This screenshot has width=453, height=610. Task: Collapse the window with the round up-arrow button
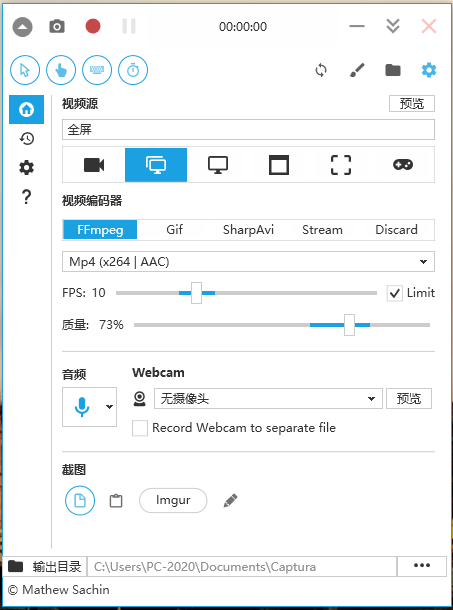coord(23,27)
